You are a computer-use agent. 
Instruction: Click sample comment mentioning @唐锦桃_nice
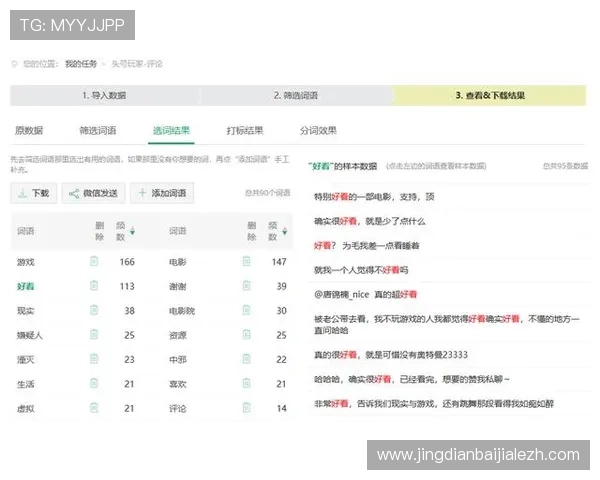pos(365,294)
